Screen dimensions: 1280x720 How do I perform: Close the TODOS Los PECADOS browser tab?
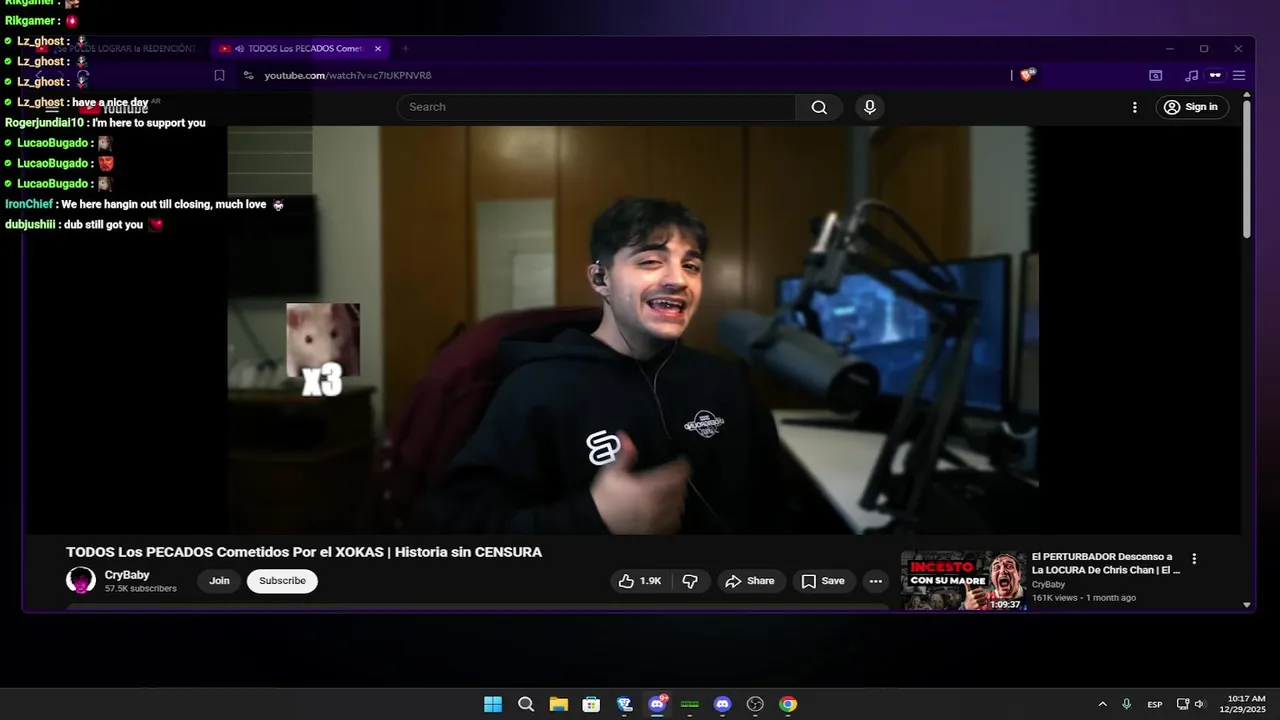[x=378, y=48]
